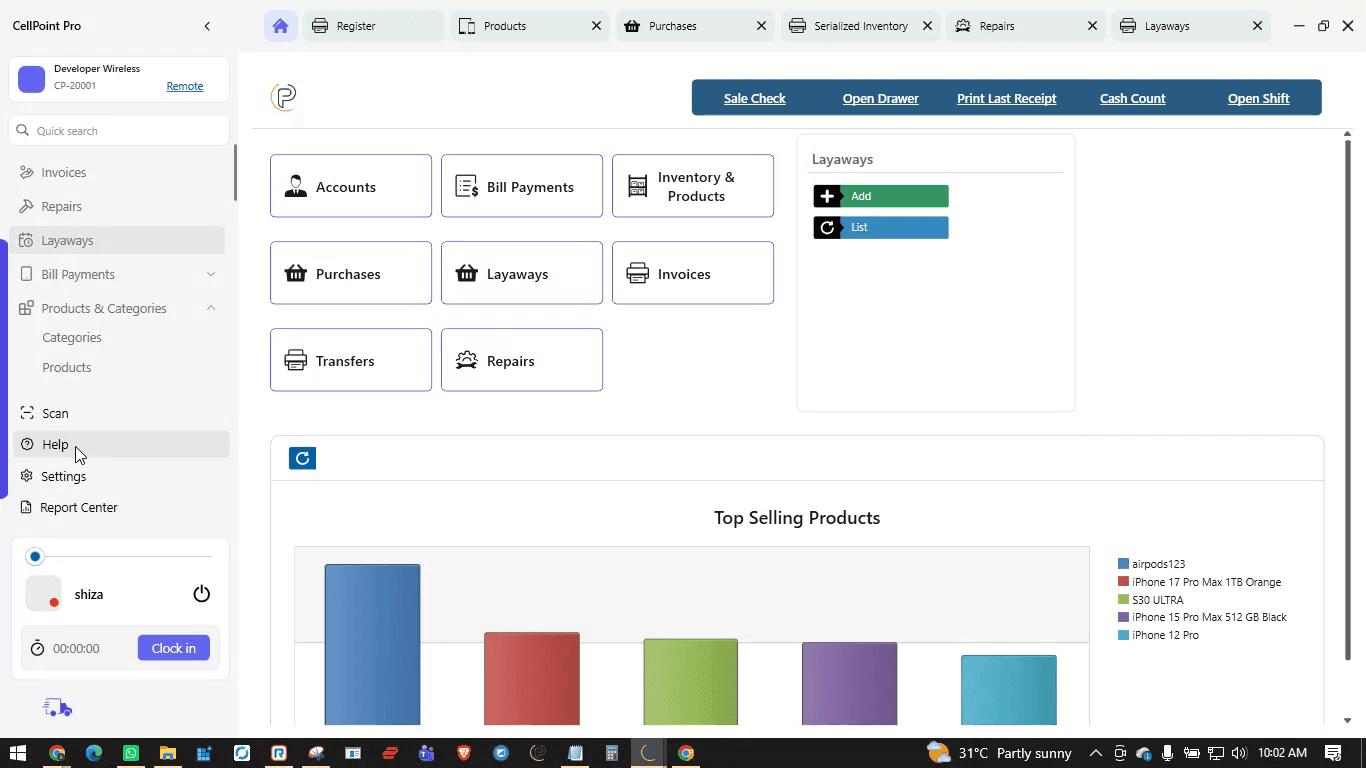The height and width of the screenshot is (768, 1366).
Task: Switch to the Products tab
Action: click(530, 26)
